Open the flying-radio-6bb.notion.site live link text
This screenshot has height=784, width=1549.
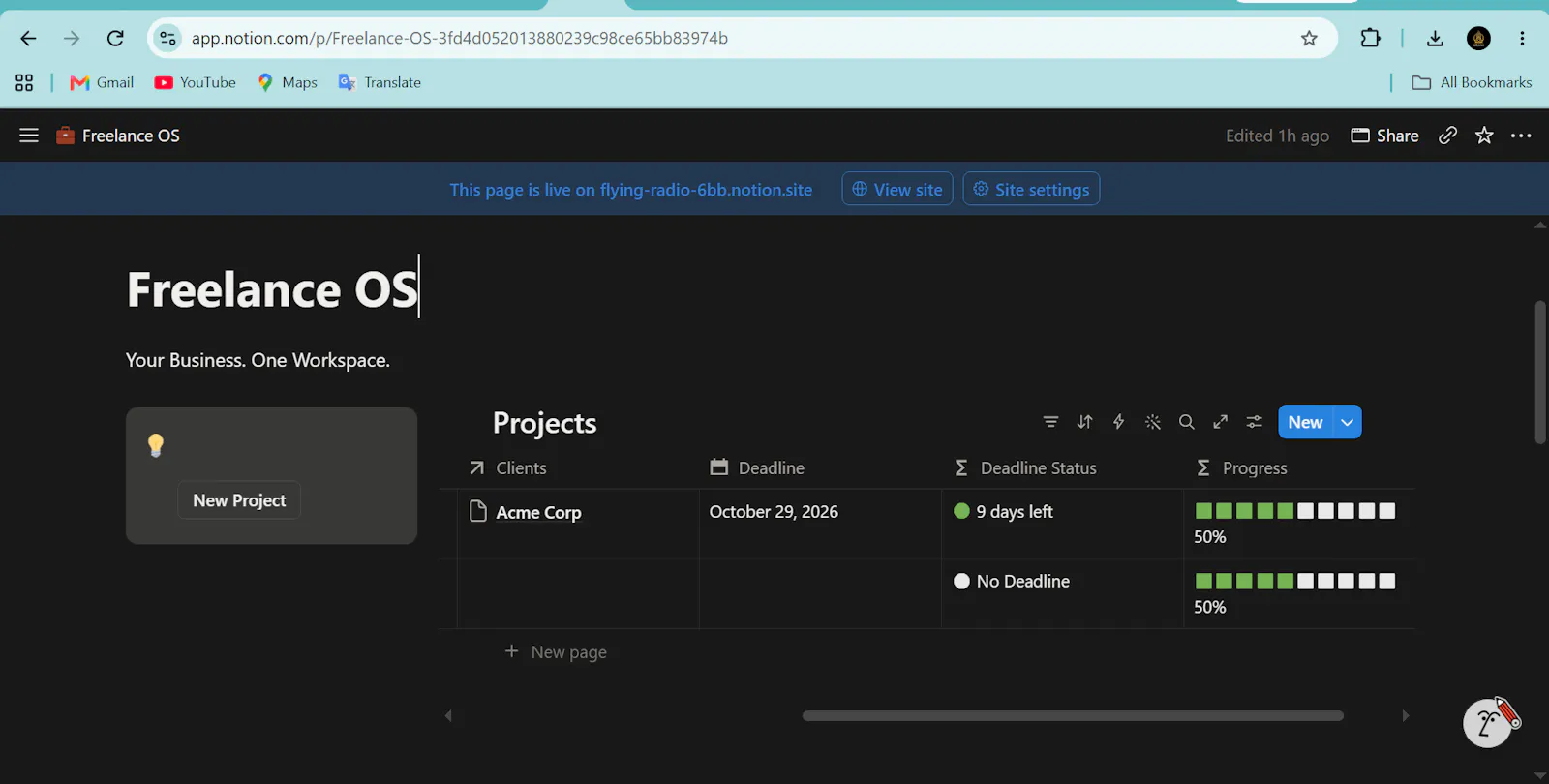[706, 190]
